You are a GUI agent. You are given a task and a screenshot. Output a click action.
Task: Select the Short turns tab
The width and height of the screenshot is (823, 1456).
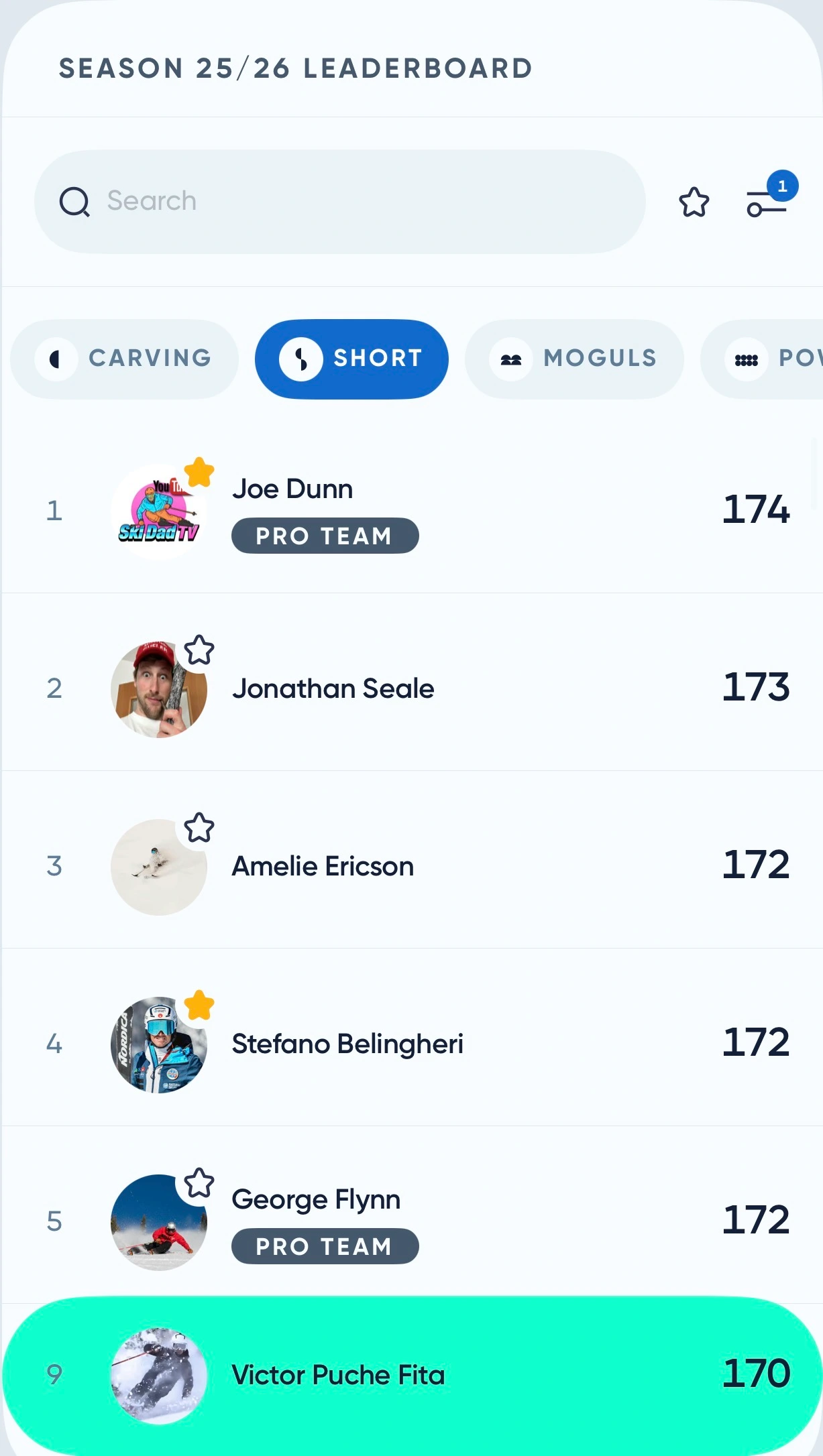351,359
